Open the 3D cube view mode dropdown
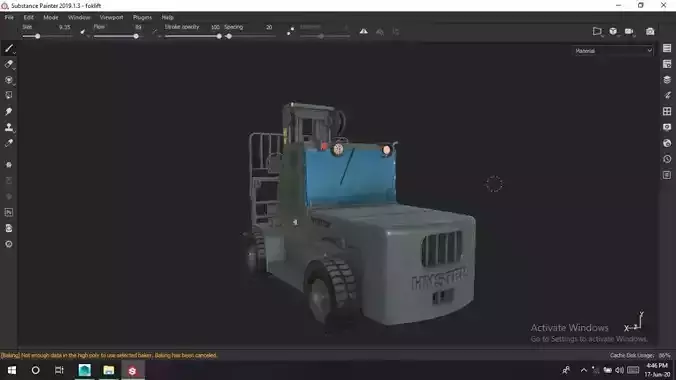This screenshot has width=676, height=380. coord(613,31)
